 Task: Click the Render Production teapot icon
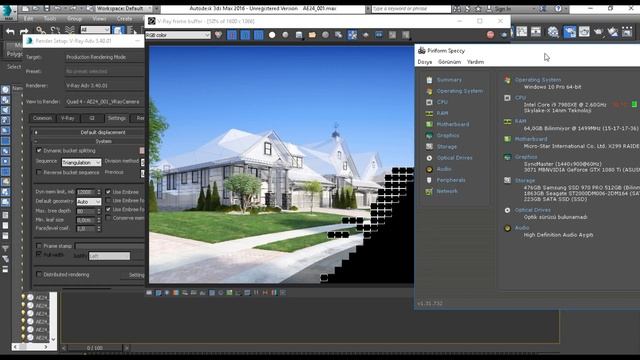599,31
